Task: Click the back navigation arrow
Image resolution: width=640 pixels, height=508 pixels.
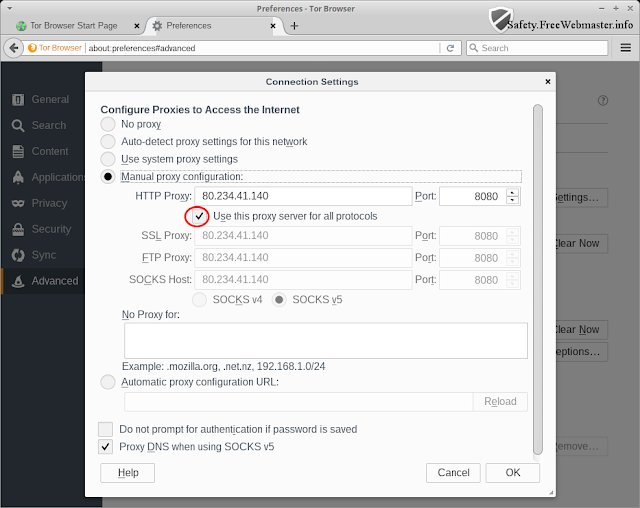Action: 13,48
